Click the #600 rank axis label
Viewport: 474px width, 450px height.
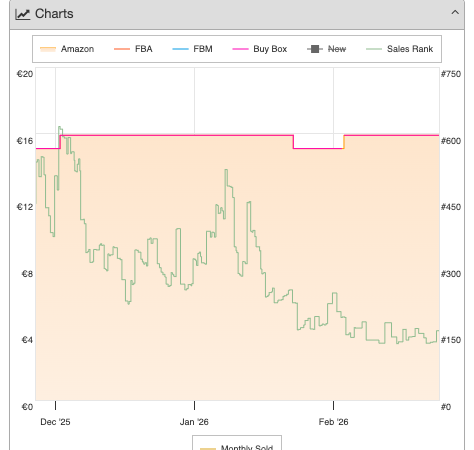[451, 141]
